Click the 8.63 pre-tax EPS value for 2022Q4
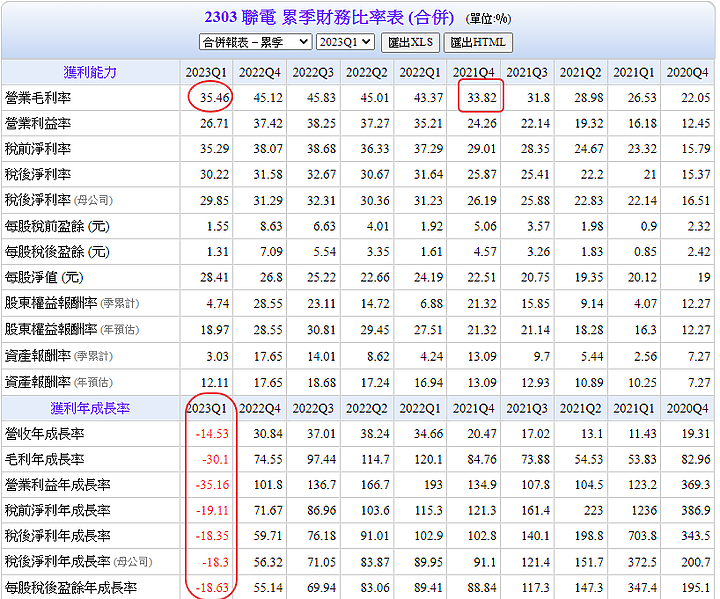720x599 pixels. click(x=271, y=226)
